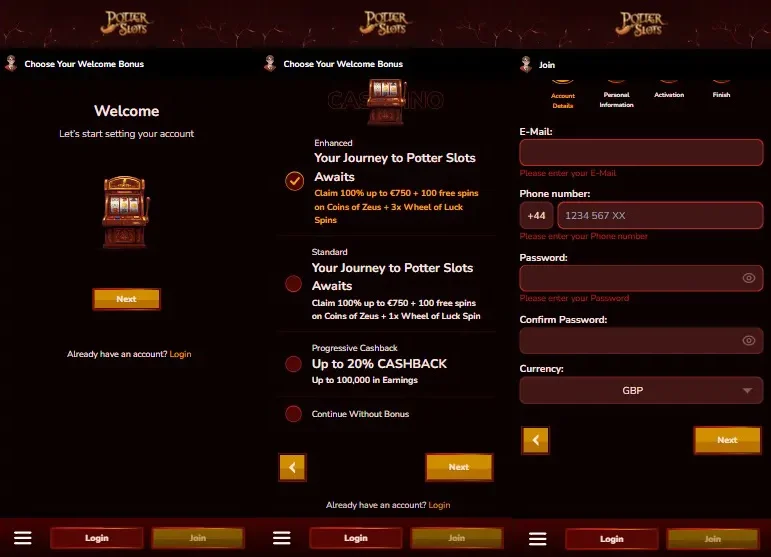This screenshot has height=557, width=771.
Task: Click 'Please enter your Password' error text
Action: click(574, 298)
